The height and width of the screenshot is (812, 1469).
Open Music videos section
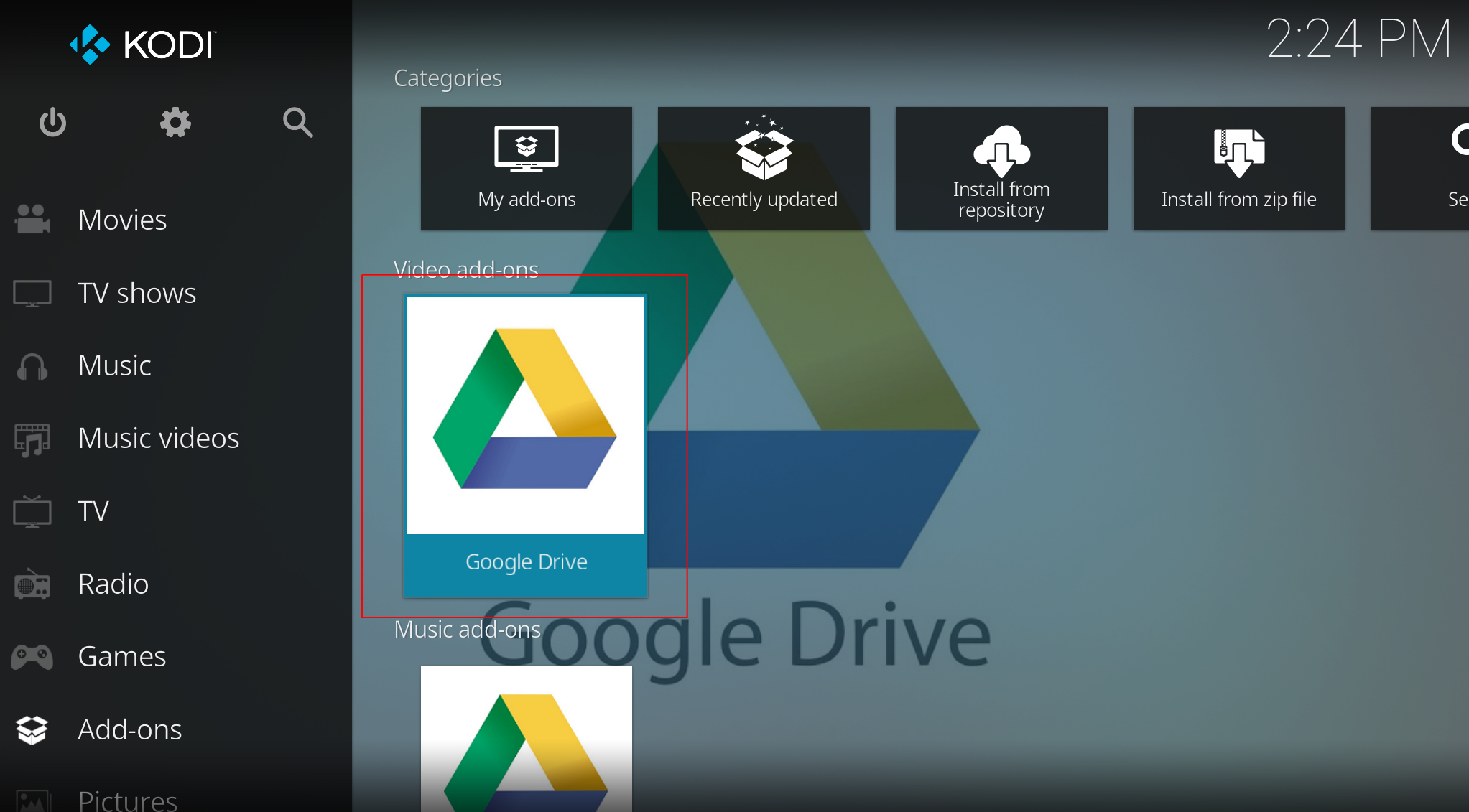[x=158, y=438]
